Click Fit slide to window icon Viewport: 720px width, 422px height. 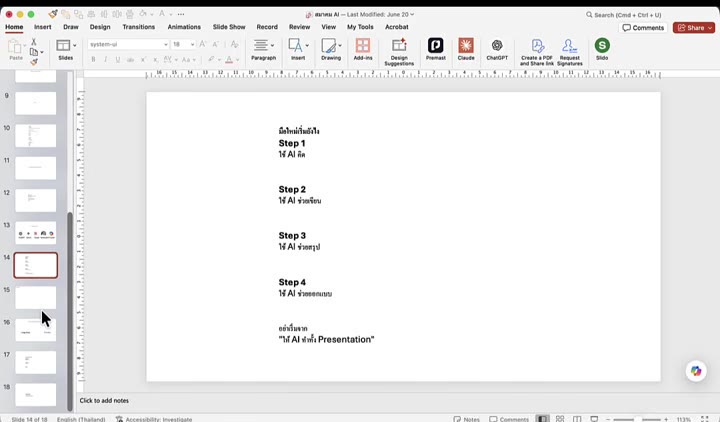704,419
